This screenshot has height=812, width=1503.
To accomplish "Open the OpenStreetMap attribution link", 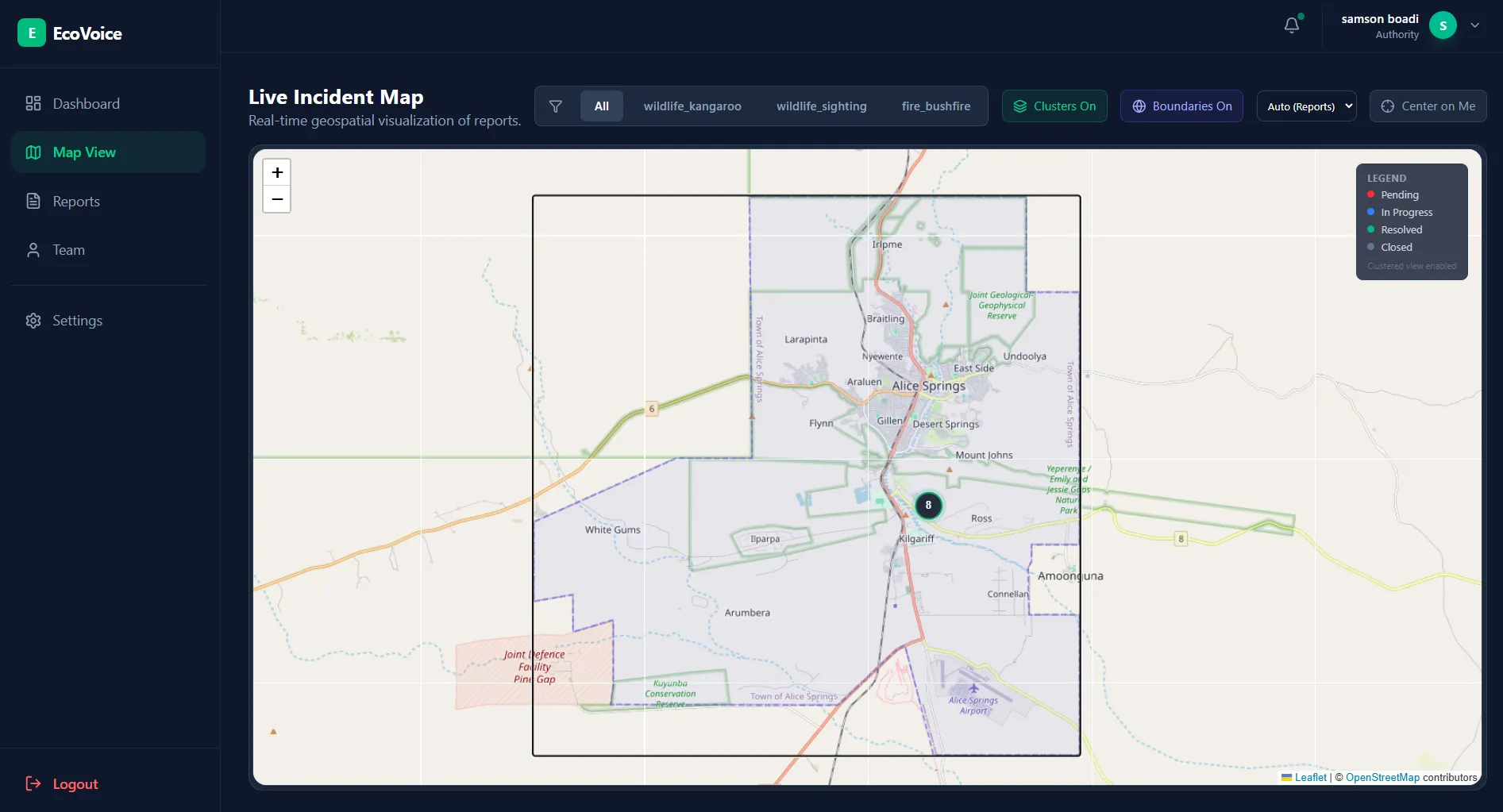I will click(x=1382, y=778).
